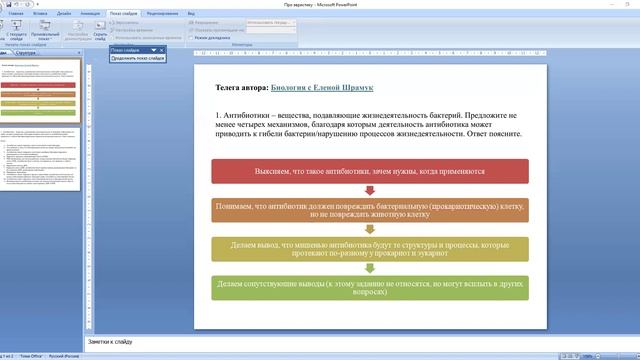
Task: Restore down the PowerPoint window
Action: pyautogui.click(x=627, y=4)
